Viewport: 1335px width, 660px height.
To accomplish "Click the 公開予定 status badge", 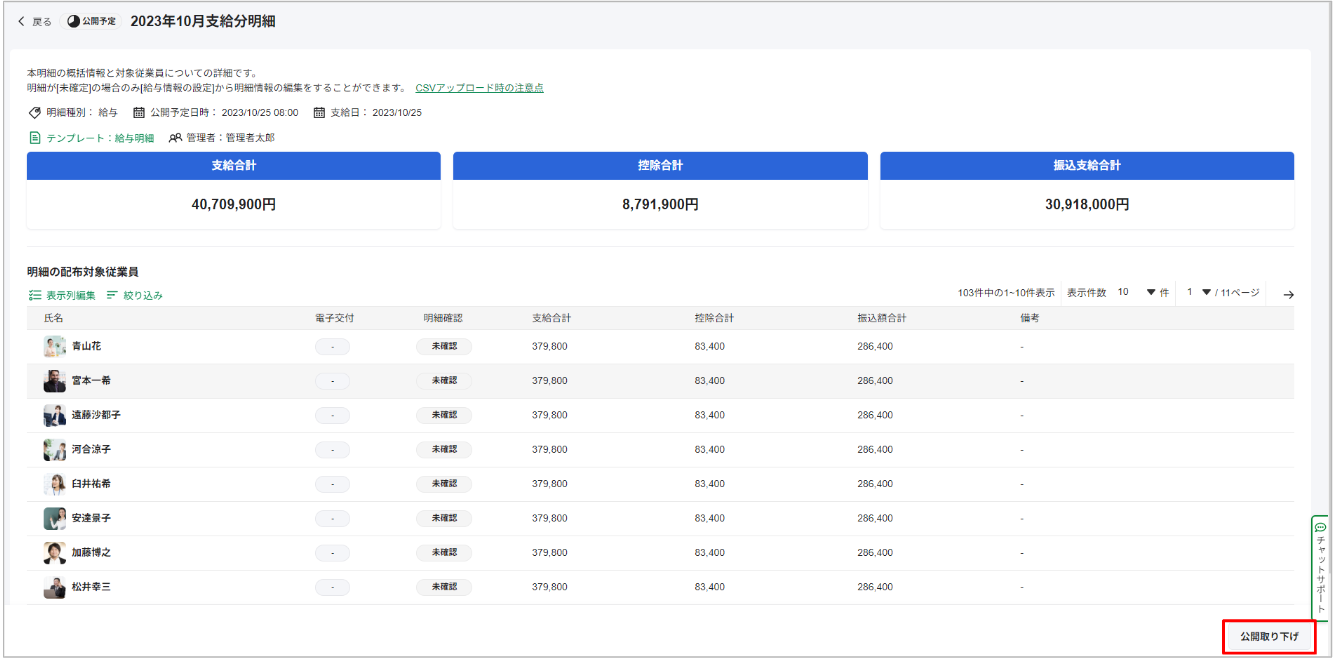I will pyautogui.click(x=92, y=21).
